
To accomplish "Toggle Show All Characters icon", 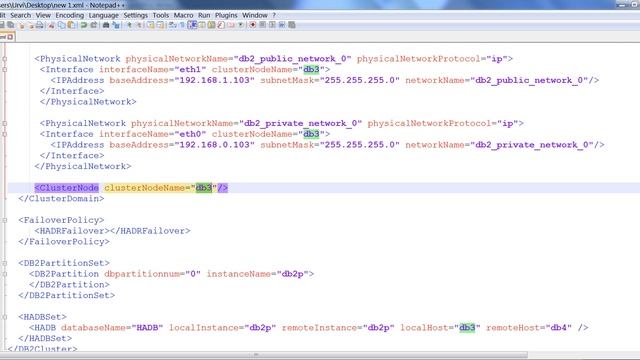I will [x=182, y=25].
